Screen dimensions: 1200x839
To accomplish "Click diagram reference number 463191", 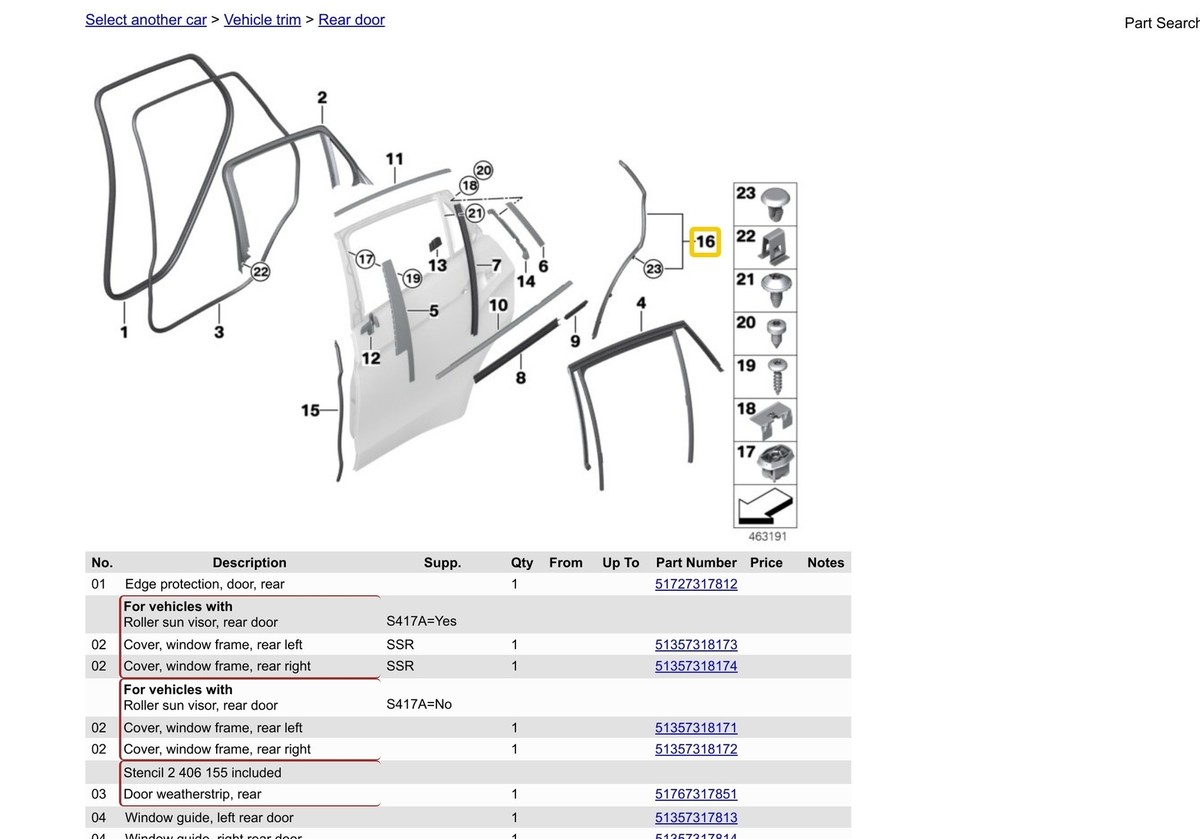I will pos(768,537).
